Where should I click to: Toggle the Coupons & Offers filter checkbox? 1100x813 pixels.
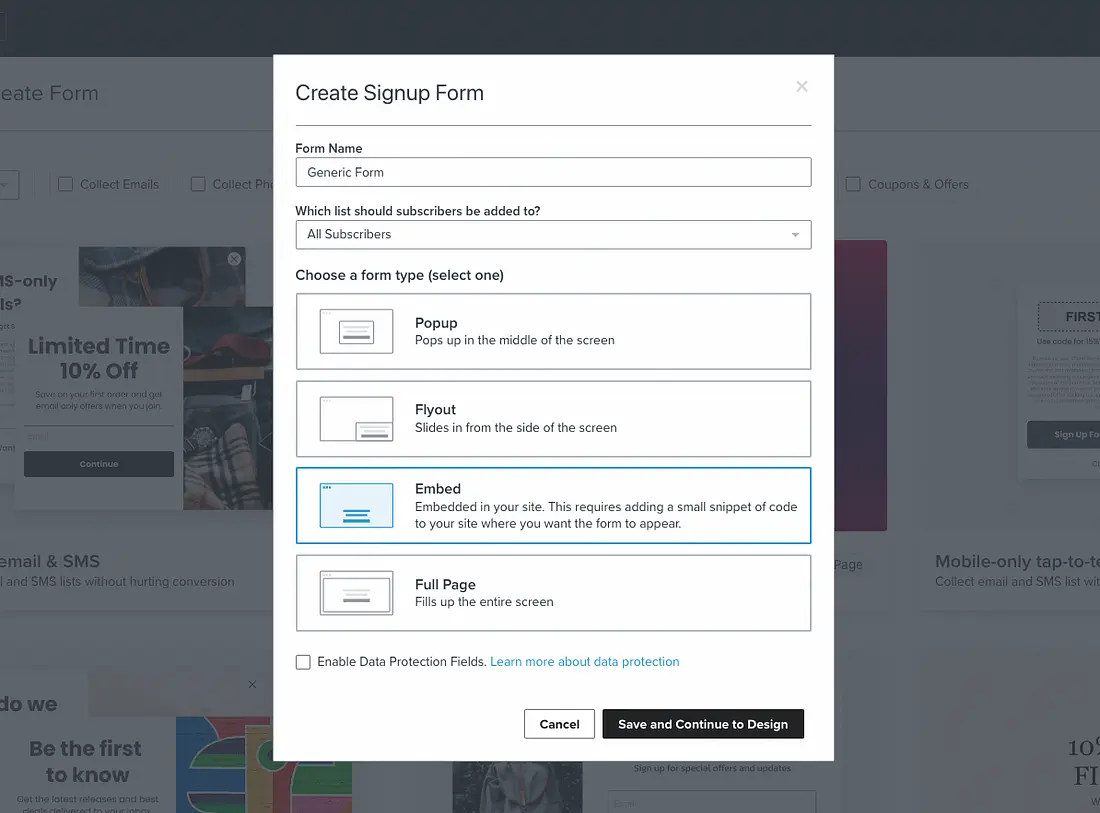tap(853, 184)
